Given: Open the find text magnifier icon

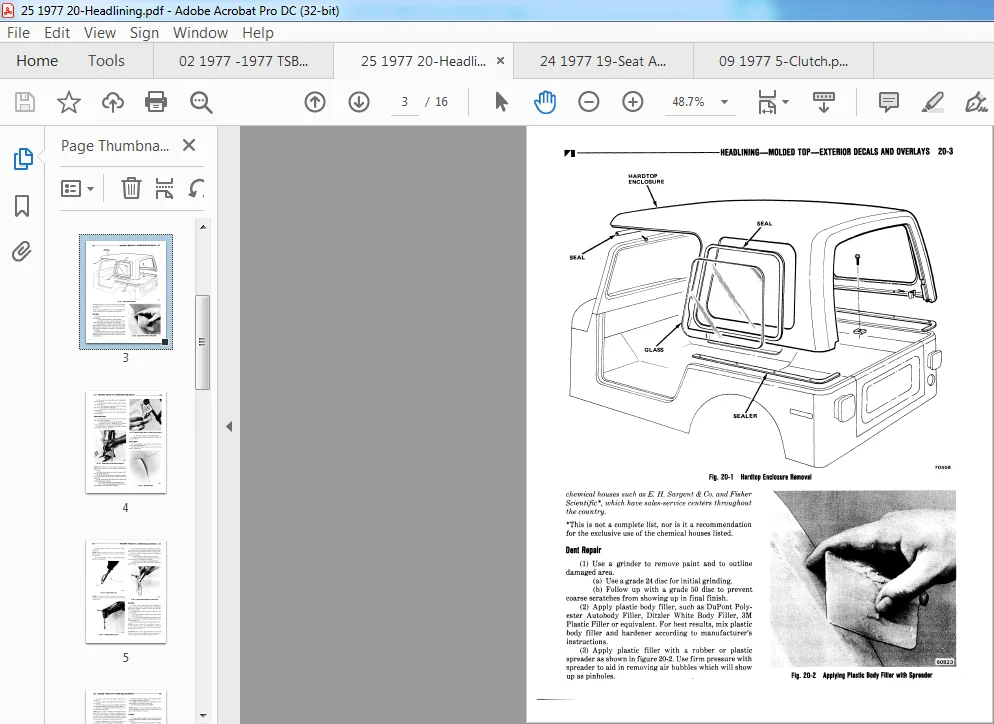Looking at the screenshot, I should (201, 102).
